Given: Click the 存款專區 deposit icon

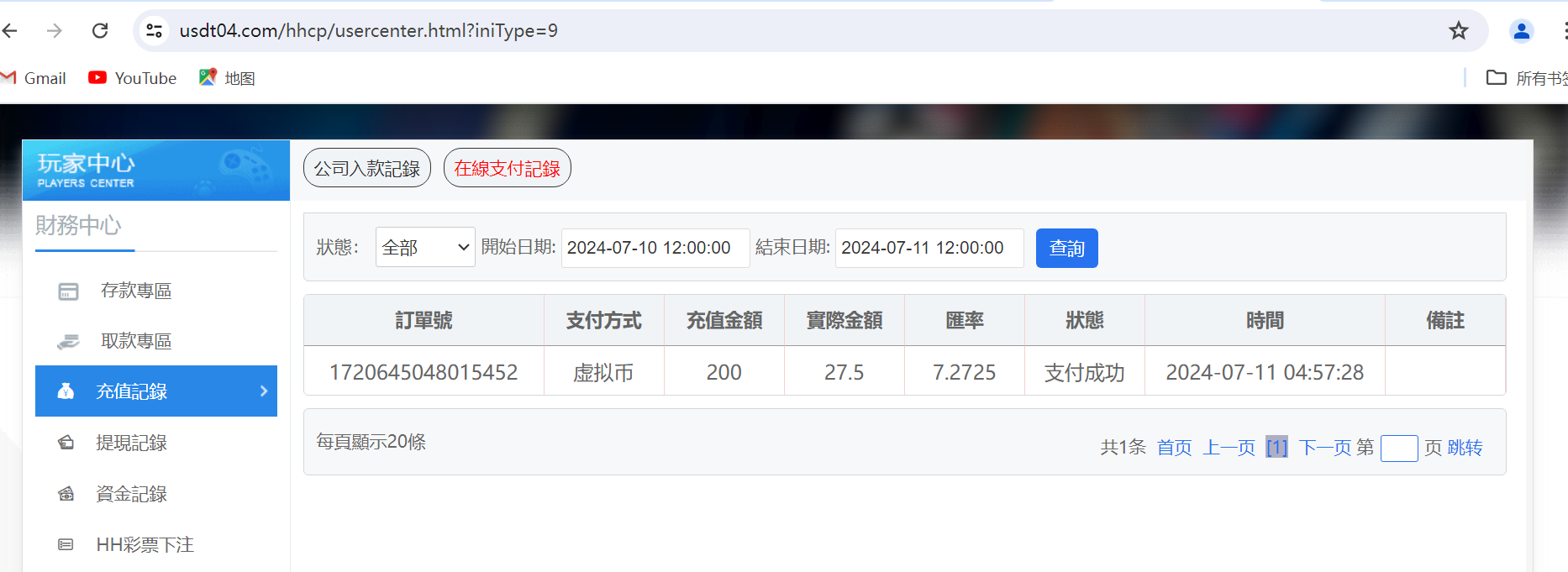Looking at the screenshot, I should point(68,291).
